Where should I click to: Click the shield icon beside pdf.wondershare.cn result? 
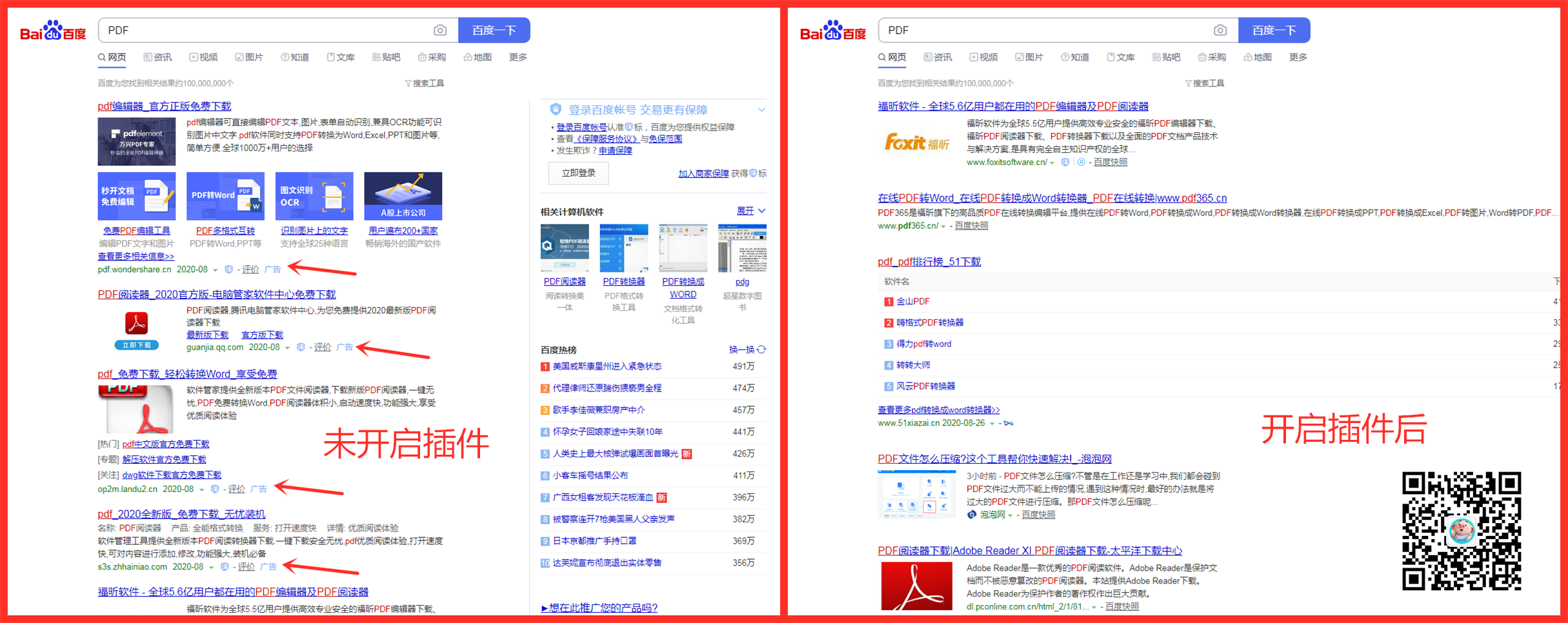click(x=228, y=270)
